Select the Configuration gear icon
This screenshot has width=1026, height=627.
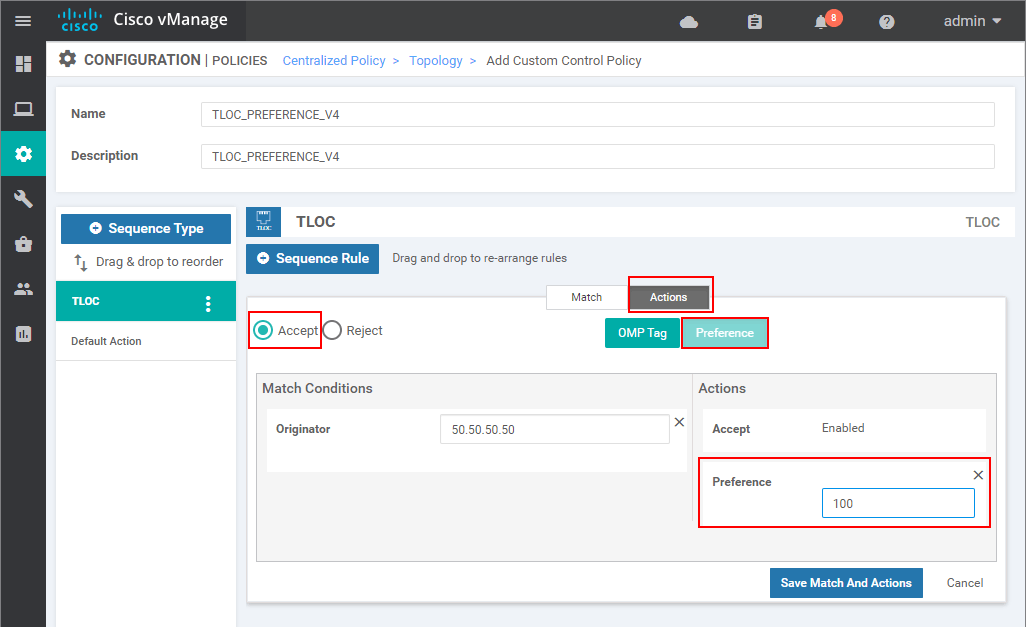[22, 153]
